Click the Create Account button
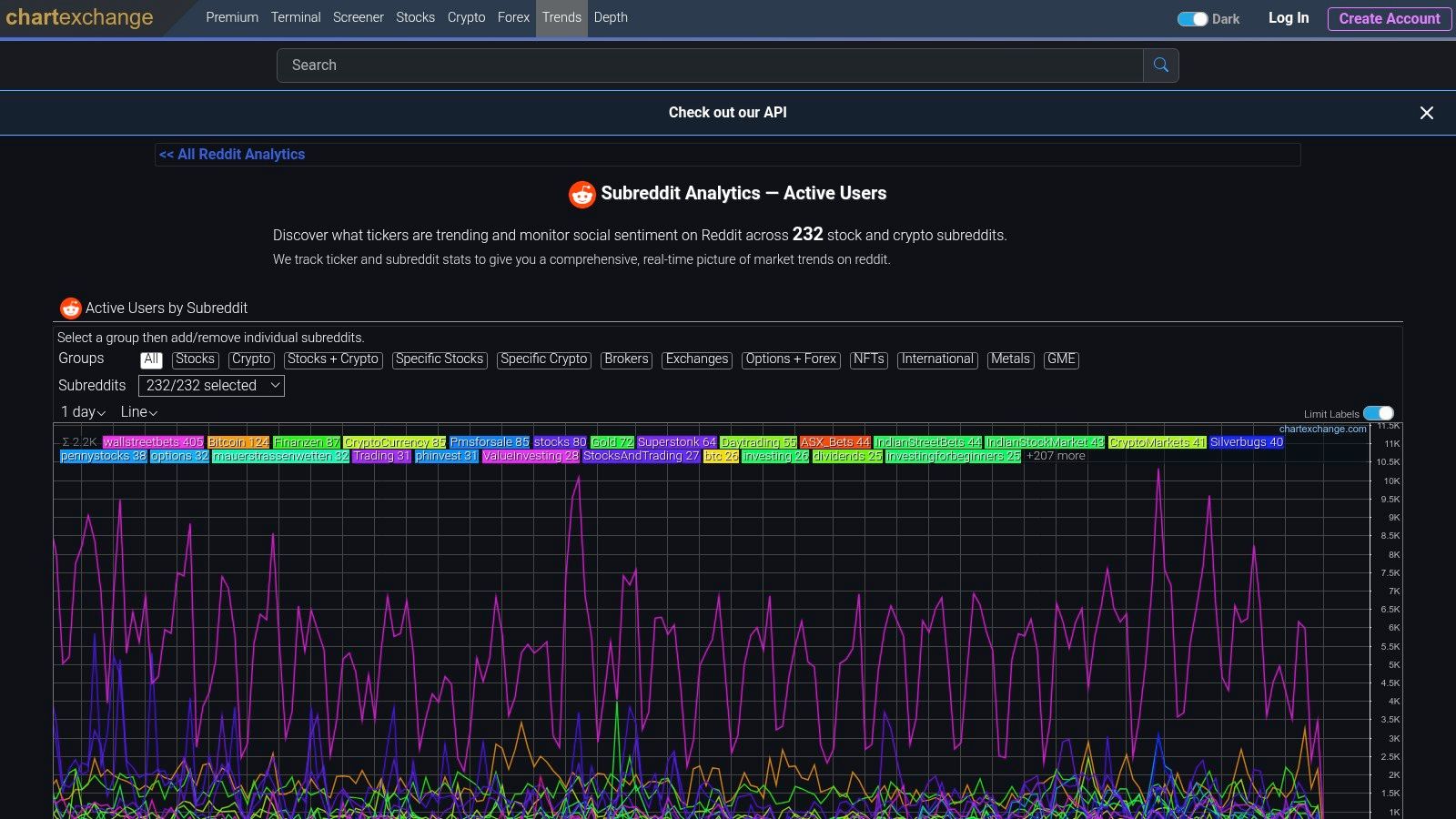The width and height of the screenshot is (1456, 819). point(1389,18)
